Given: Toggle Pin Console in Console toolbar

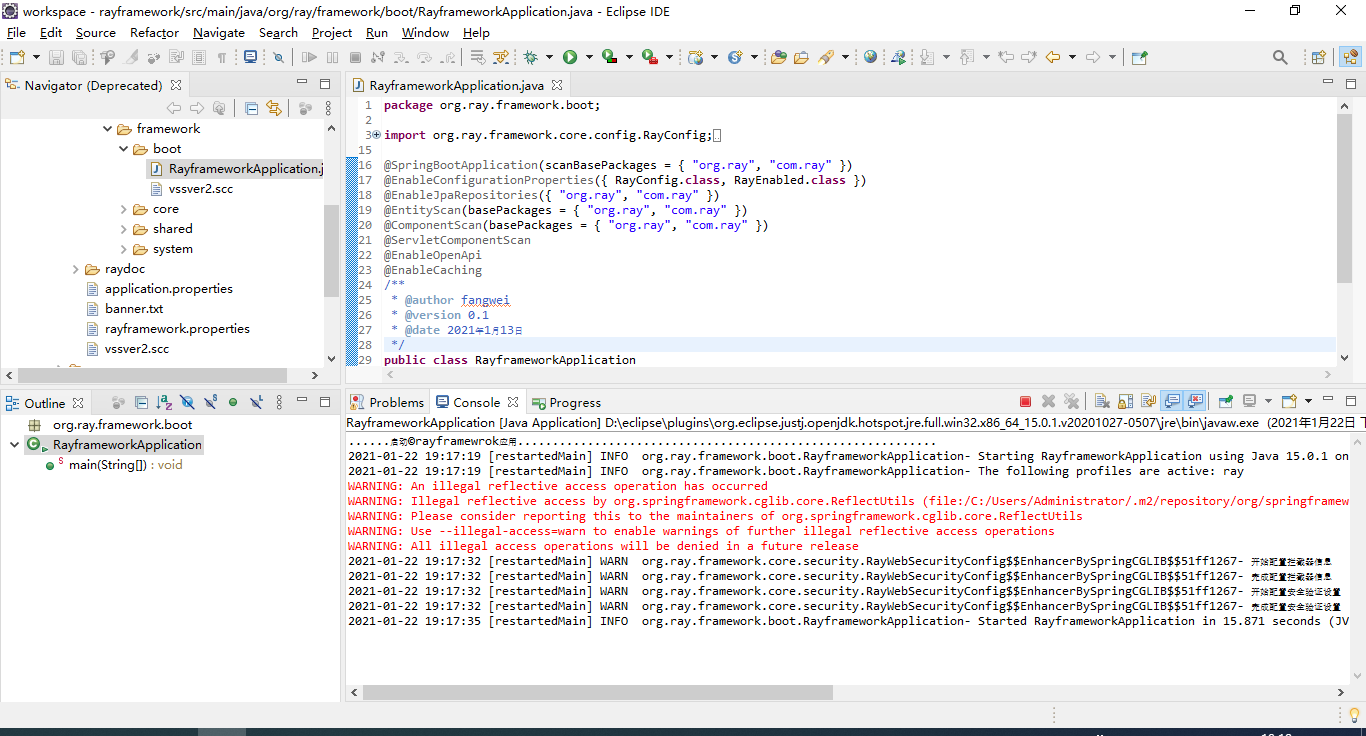Looking at the screenshot, I should pos(1225,402).
